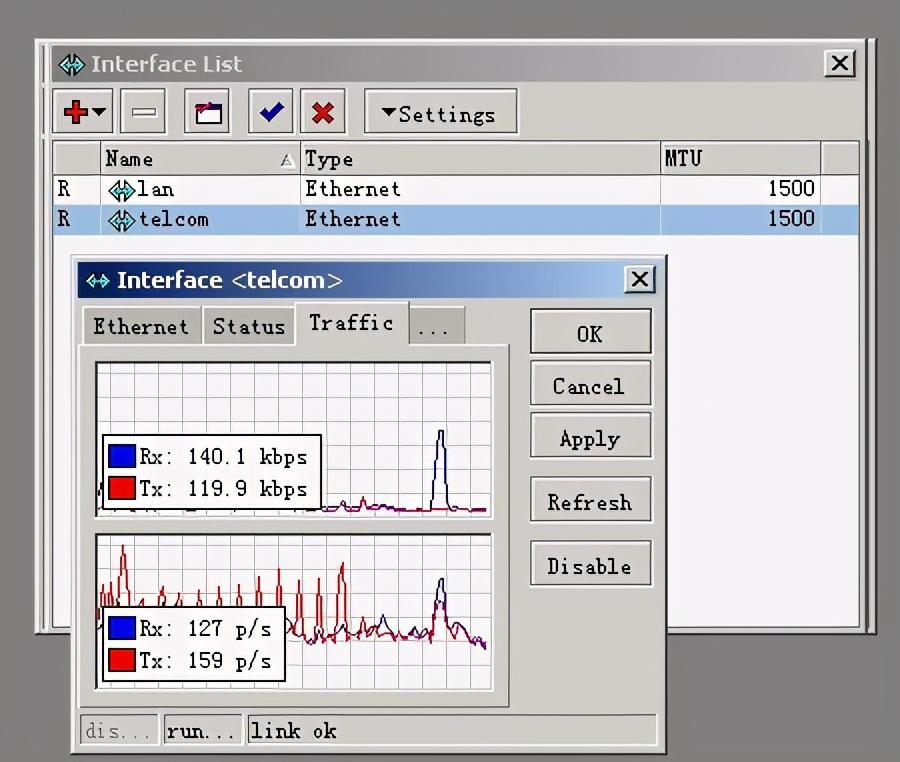Viewport: 900px width, 762px height.
Task: Click the minus remove interface icon
Action: tap(144, 112)
